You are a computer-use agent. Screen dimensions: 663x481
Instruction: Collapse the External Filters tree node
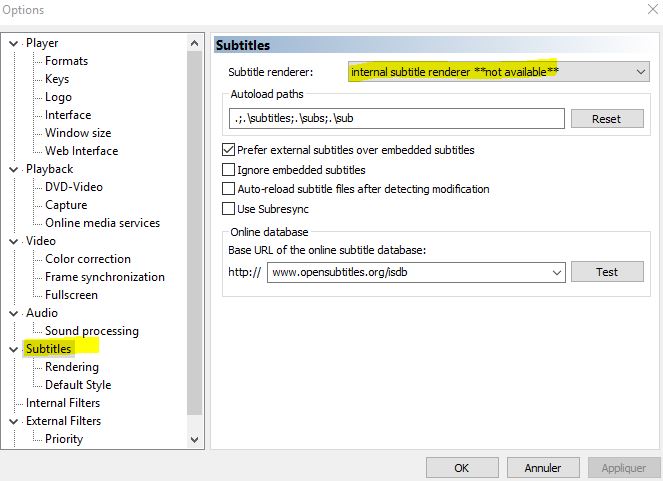(14, 421)
